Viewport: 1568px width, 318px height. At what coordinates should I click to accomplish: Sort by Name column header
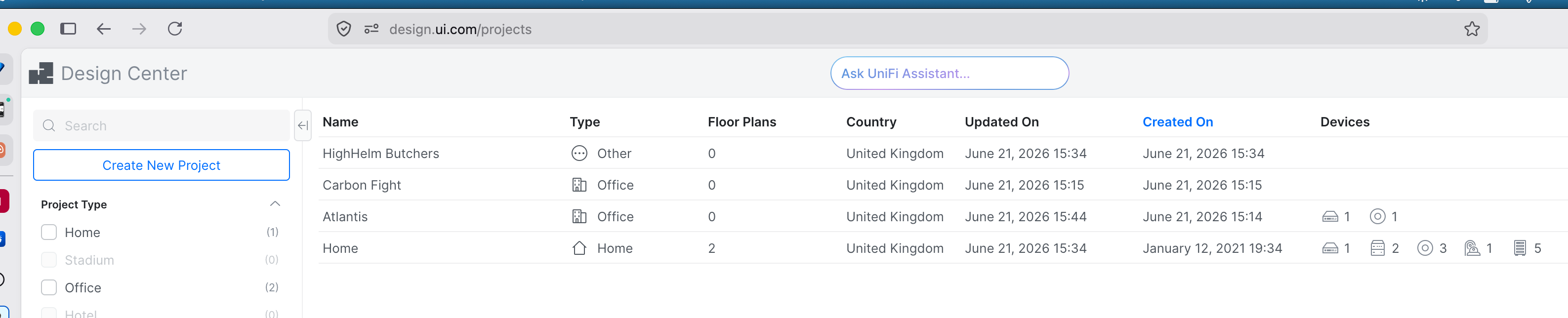coord(340,121)
